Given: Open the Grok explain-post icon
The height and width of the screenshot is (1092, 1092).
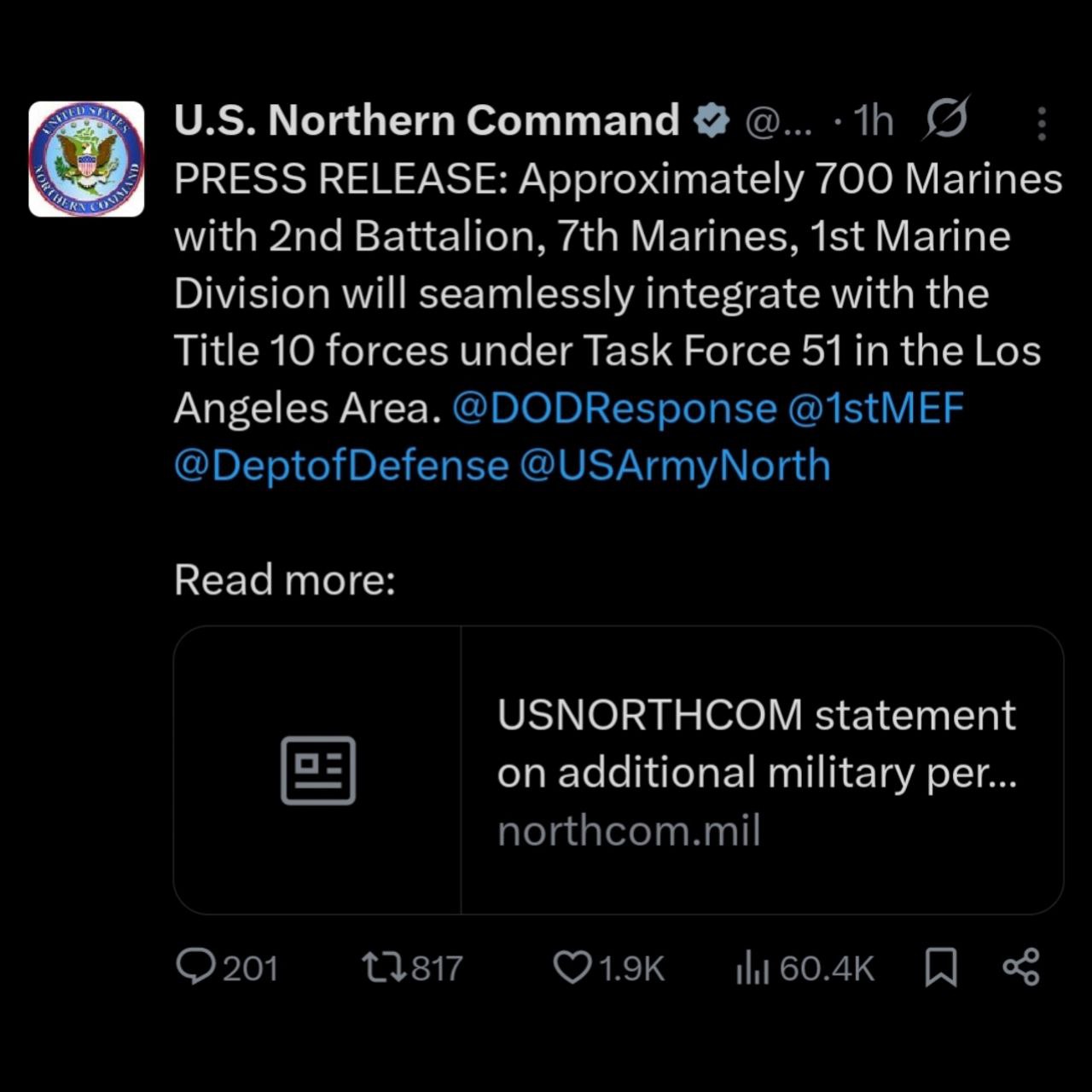Looking at the screenshot, I should [x=945, y=119].
